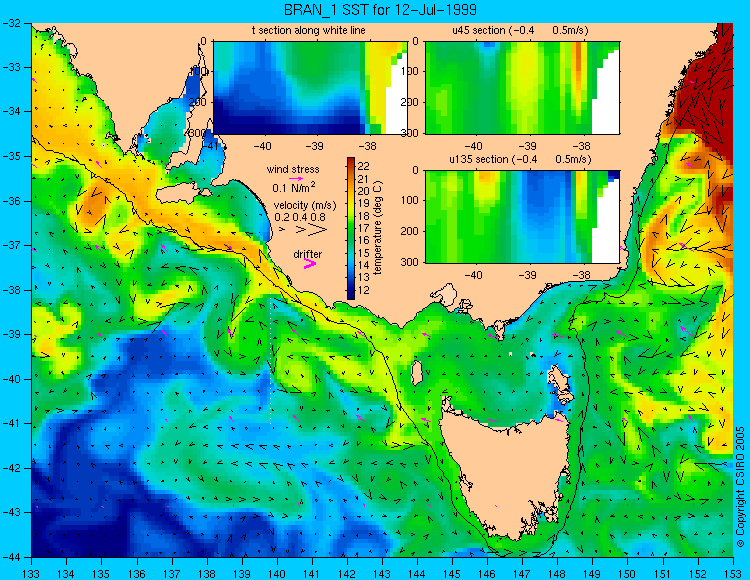
Task: Click latitude axis label -41
Action: click(11, 424)
